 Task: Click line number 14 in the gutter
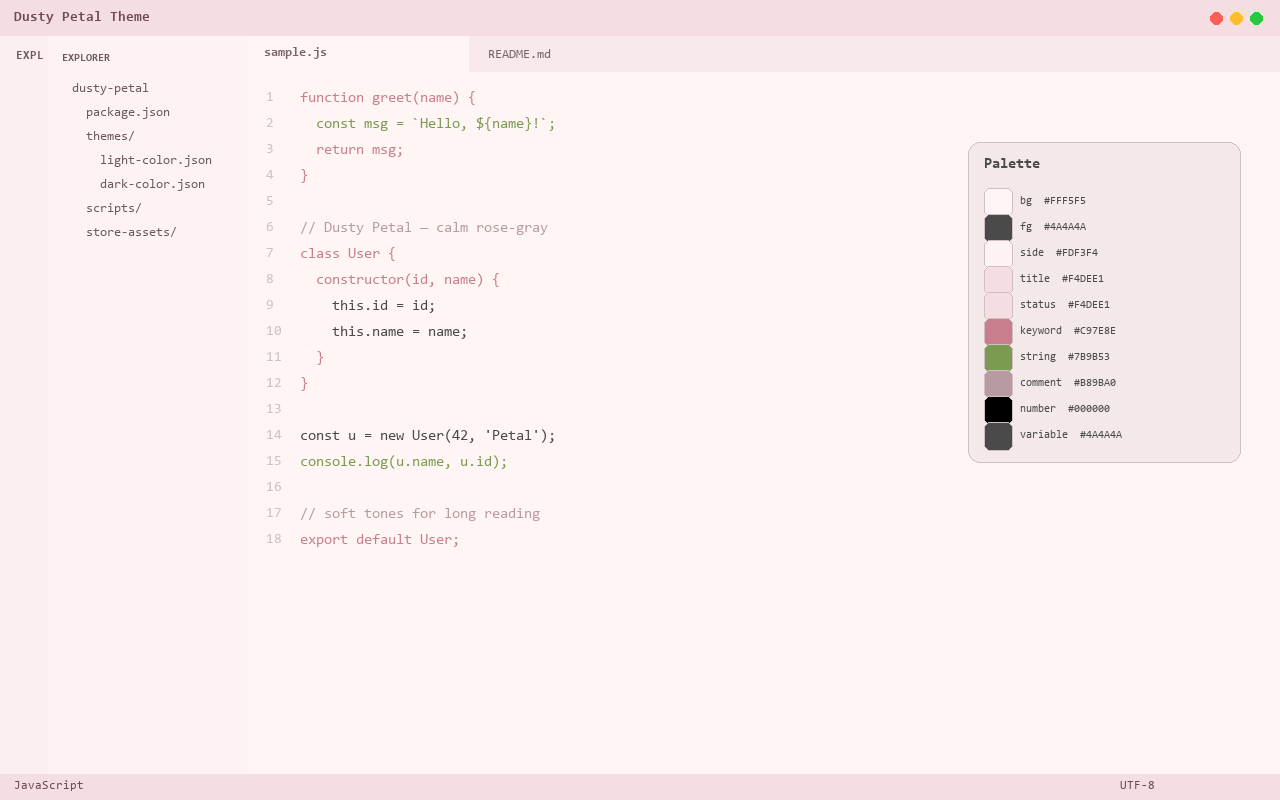pos(273,435)
